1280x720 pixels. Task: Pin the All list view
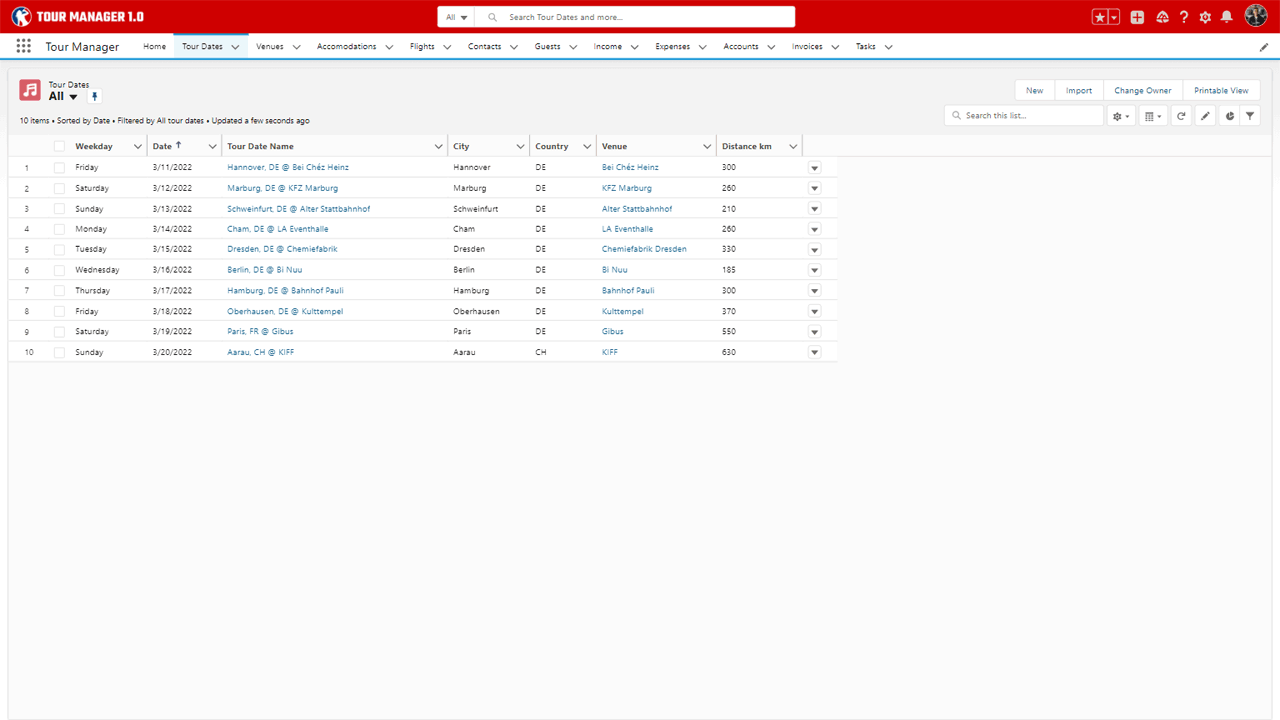point(95,97)
